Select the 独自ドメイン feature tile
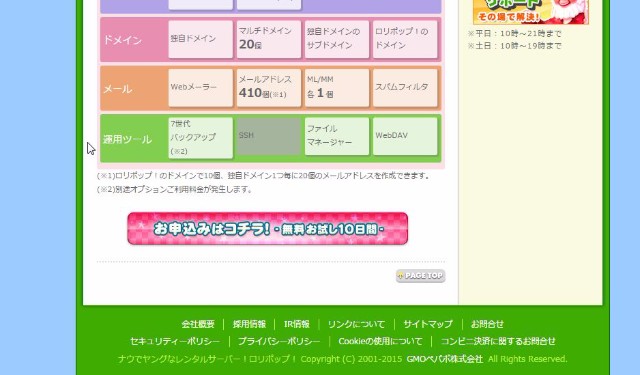Screen dimensions: 640x375 coord(200,39)
